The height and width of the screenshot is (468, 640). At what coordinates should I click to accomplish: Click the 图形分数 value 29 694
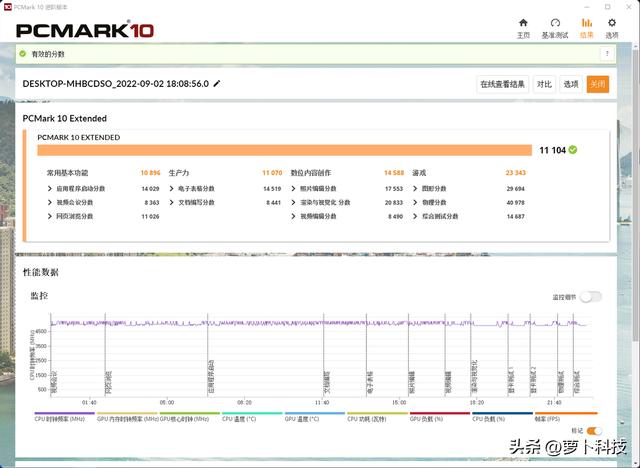click(x=516, y=189)
